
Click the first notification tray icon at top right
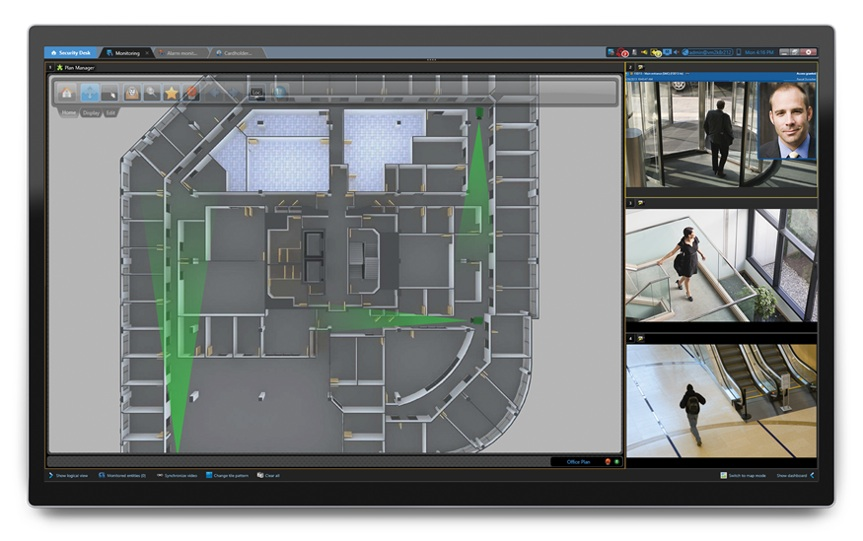[610, 52]
